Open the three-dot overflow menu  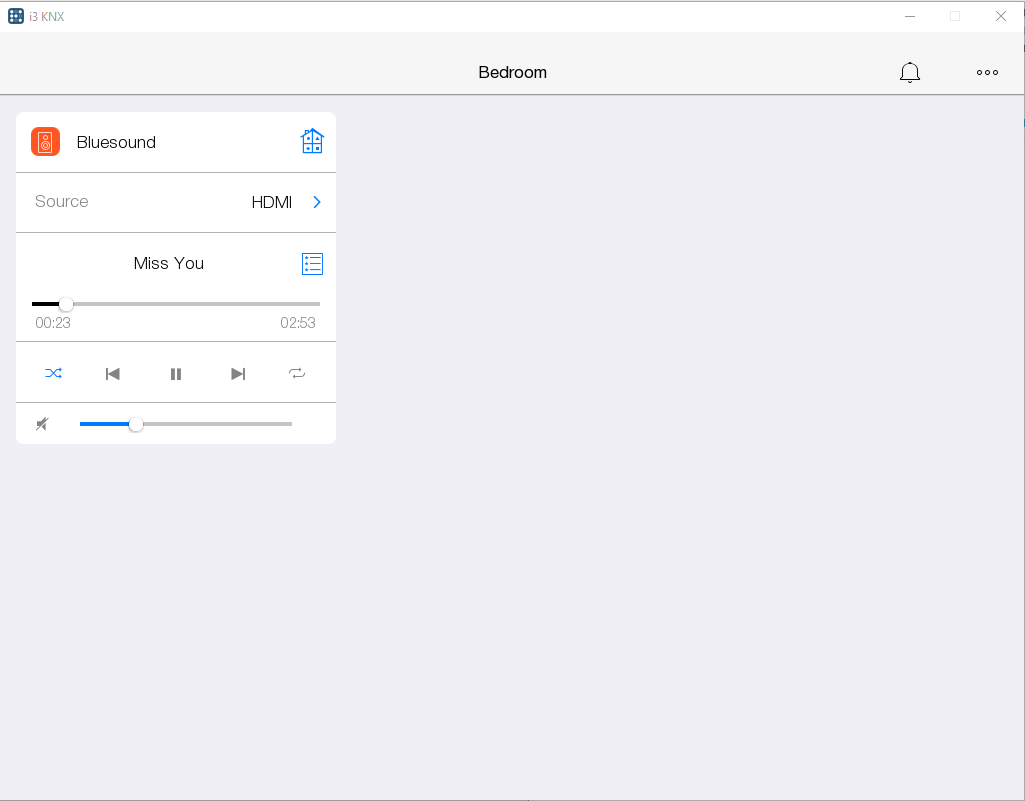point(987,72)
